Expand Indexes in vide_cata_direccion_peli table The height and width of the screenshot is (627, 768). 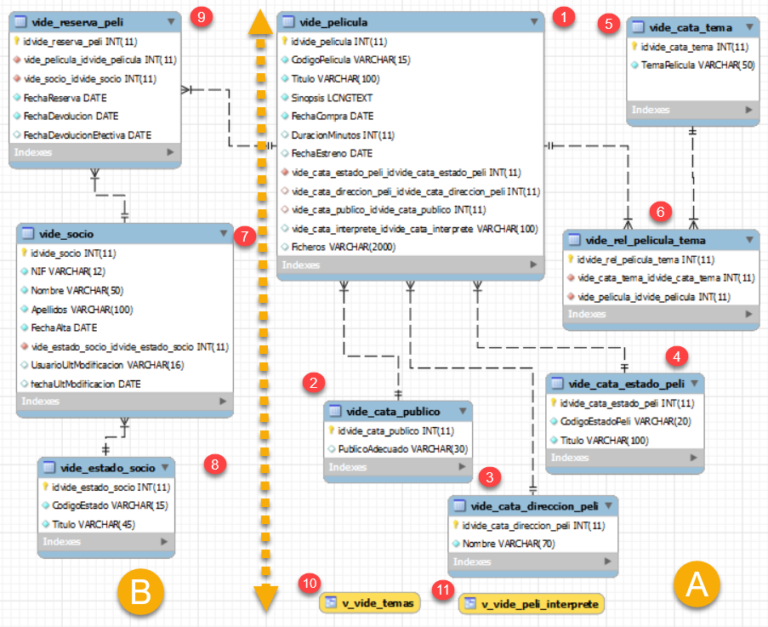click(607, 562)
